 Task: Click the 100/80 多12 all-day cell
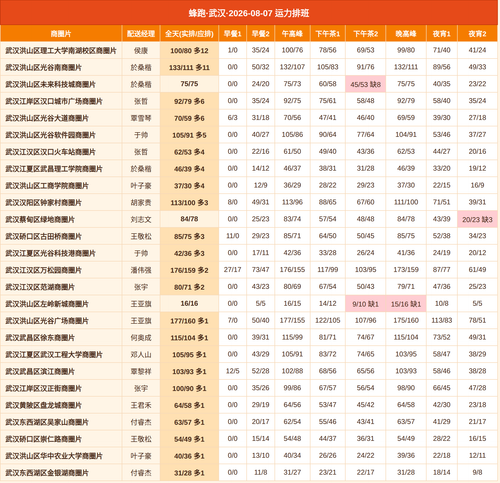tap(189, 51)
